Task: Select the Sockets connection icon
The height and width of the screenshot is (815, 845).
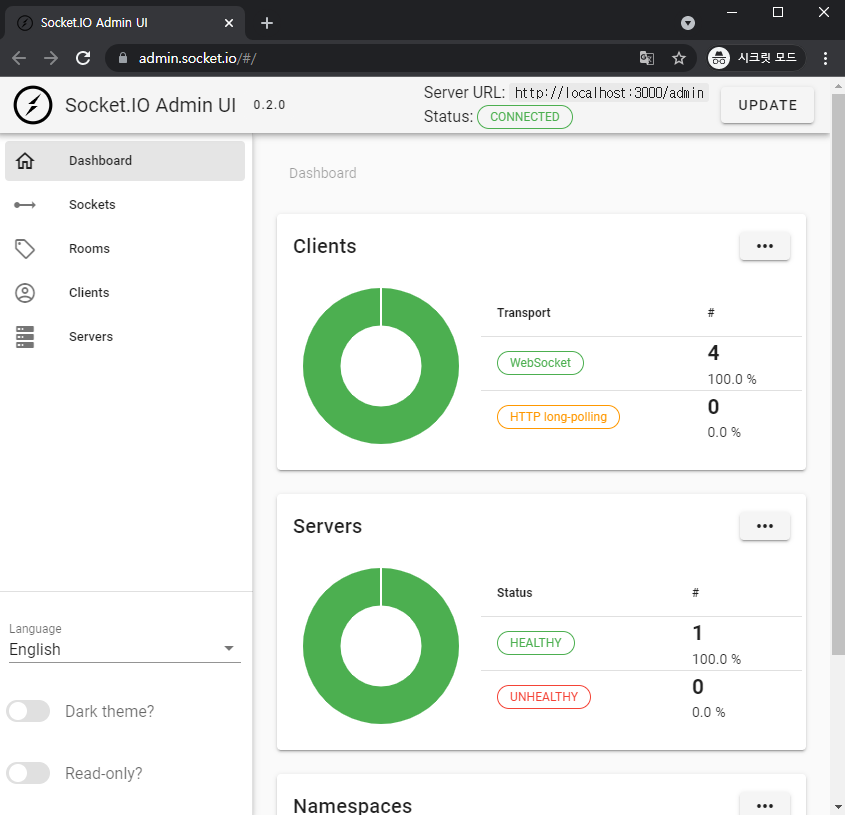Action: pos(25,205)
